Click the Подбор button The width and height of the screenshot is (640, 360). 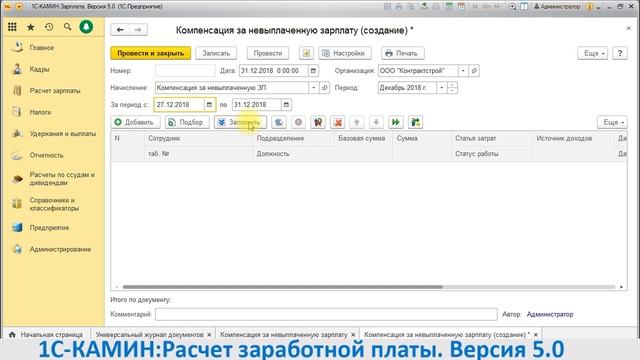pyautogui.click(x=187, y=122)
